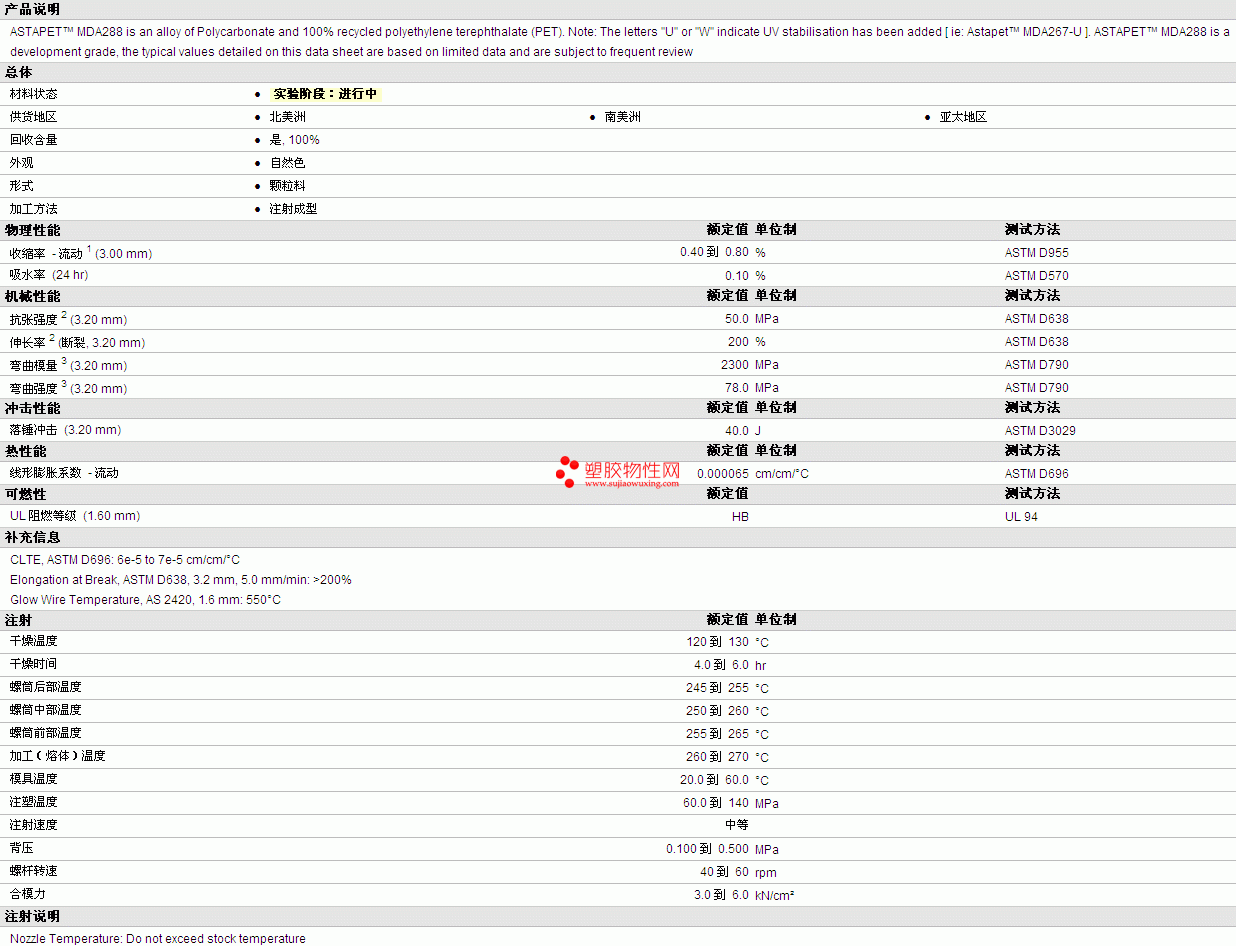
Task: Select the '螺杆转速' row label
Action: (x=33, y=871)
